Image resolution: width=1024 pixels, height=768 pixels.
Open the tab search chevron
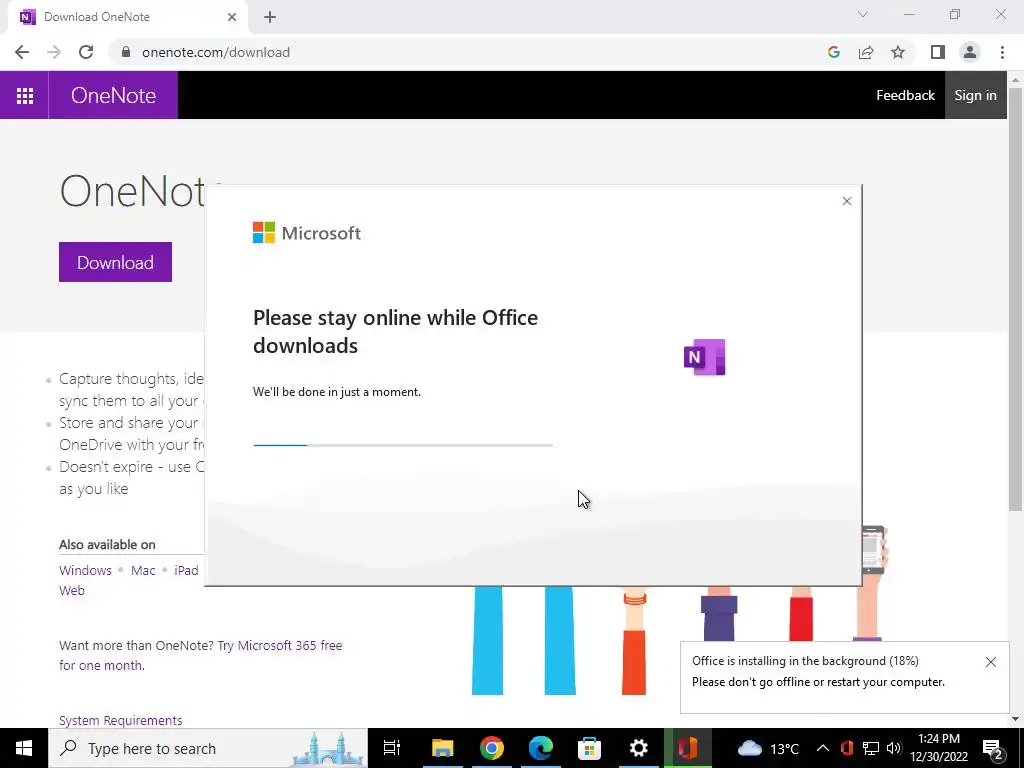click(863, 14)
